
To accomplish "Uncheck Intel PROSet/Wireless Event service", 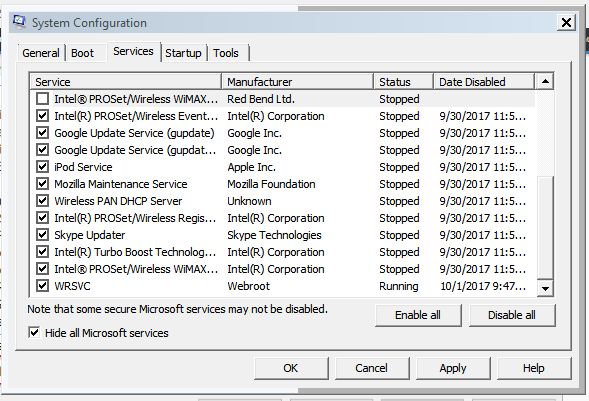I will click(x=42, y=116).
